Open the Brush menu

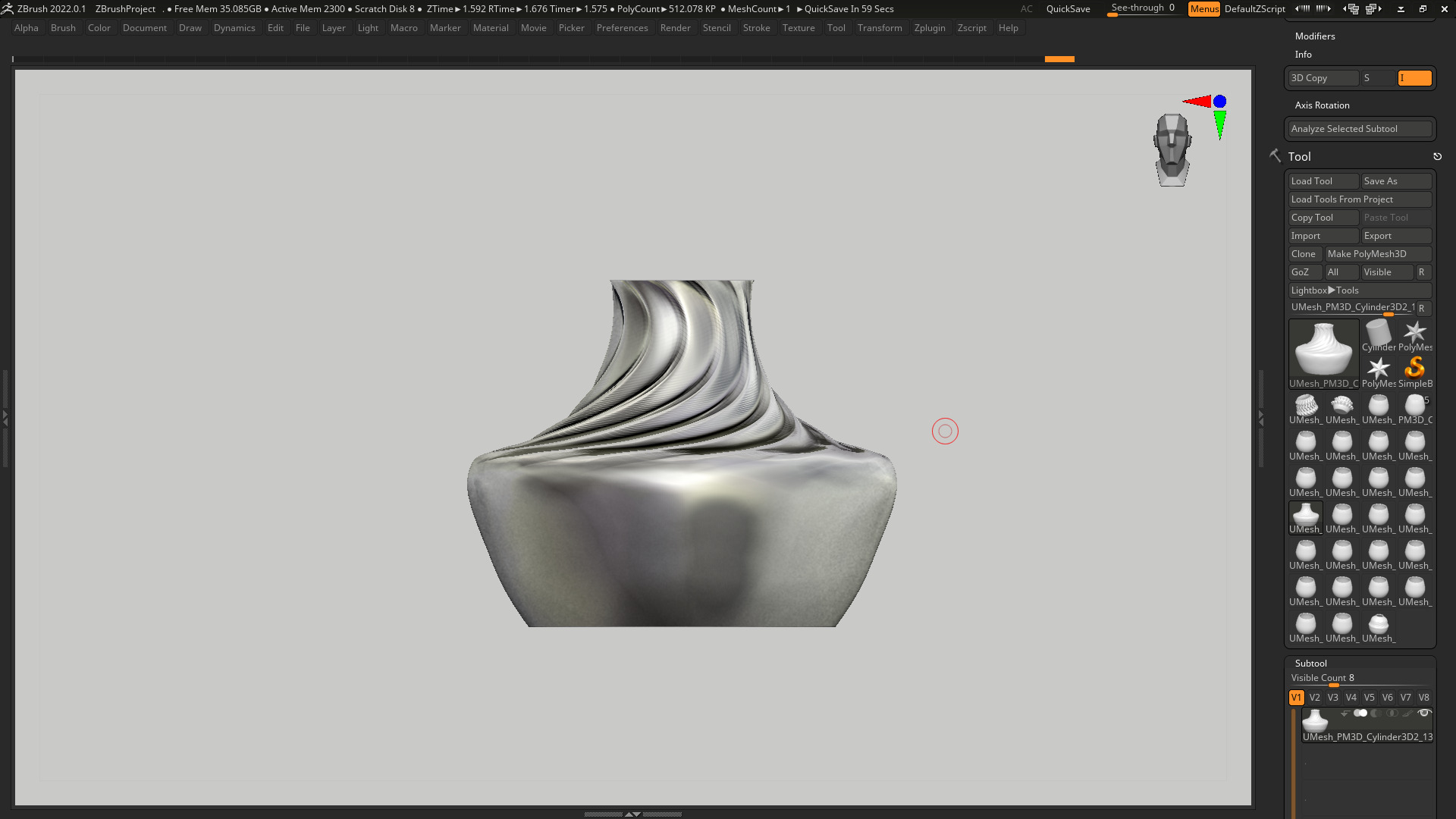point(63,28)
